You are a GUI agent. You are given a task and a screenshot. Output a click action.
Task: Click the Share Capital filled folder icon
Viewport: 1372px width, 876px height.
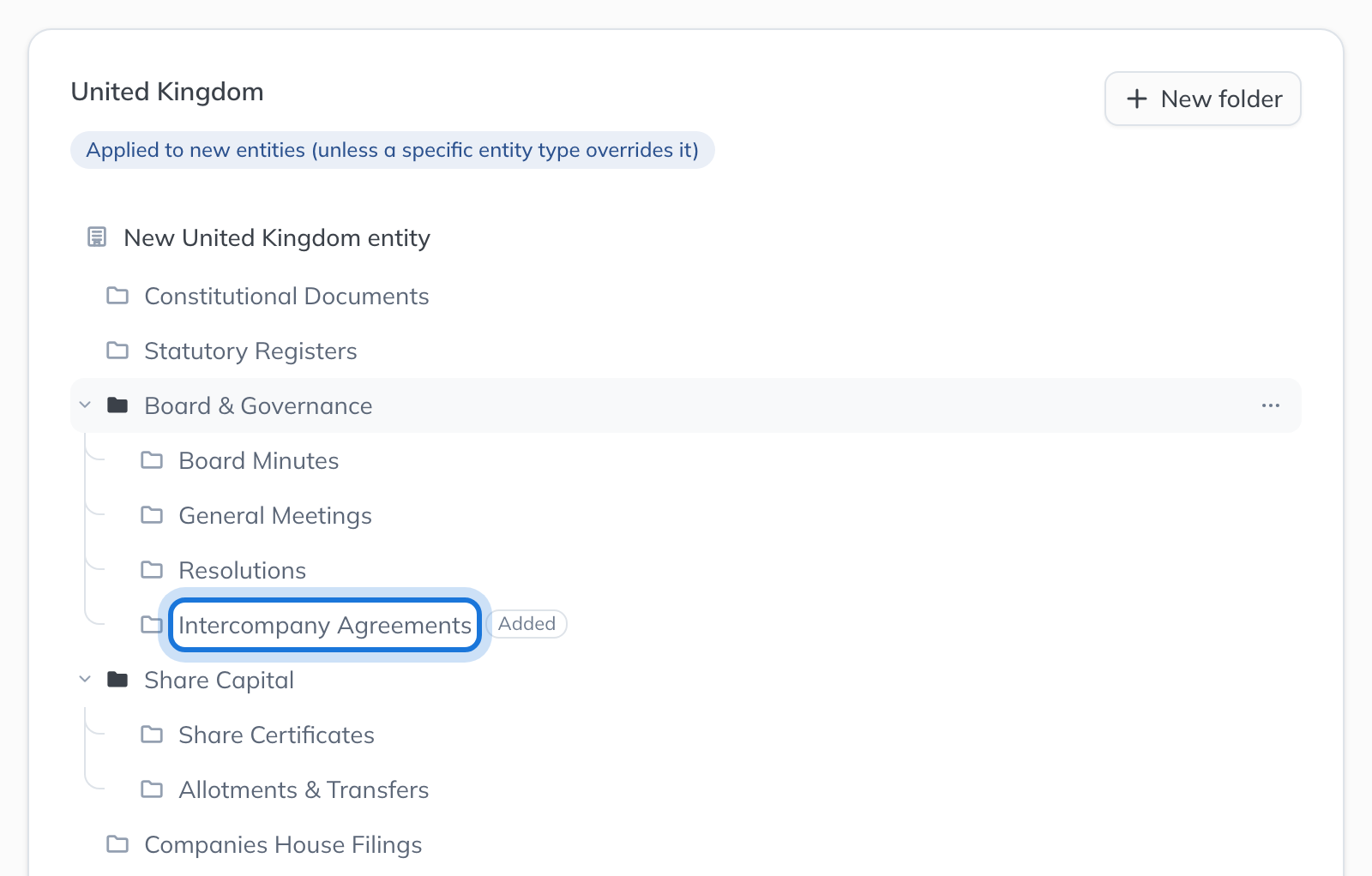pos(117,680)
